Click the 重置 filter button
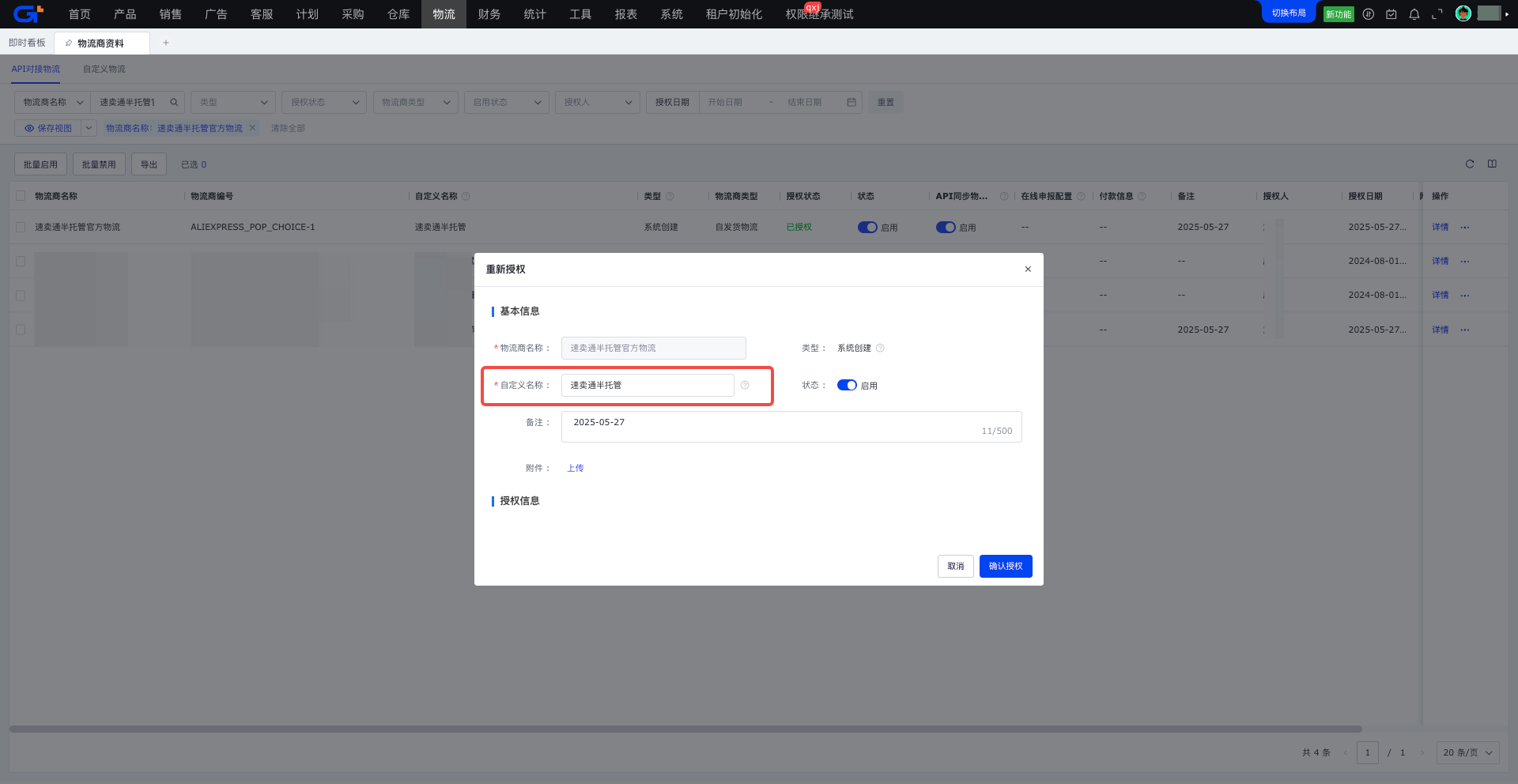 pos(885,102)
